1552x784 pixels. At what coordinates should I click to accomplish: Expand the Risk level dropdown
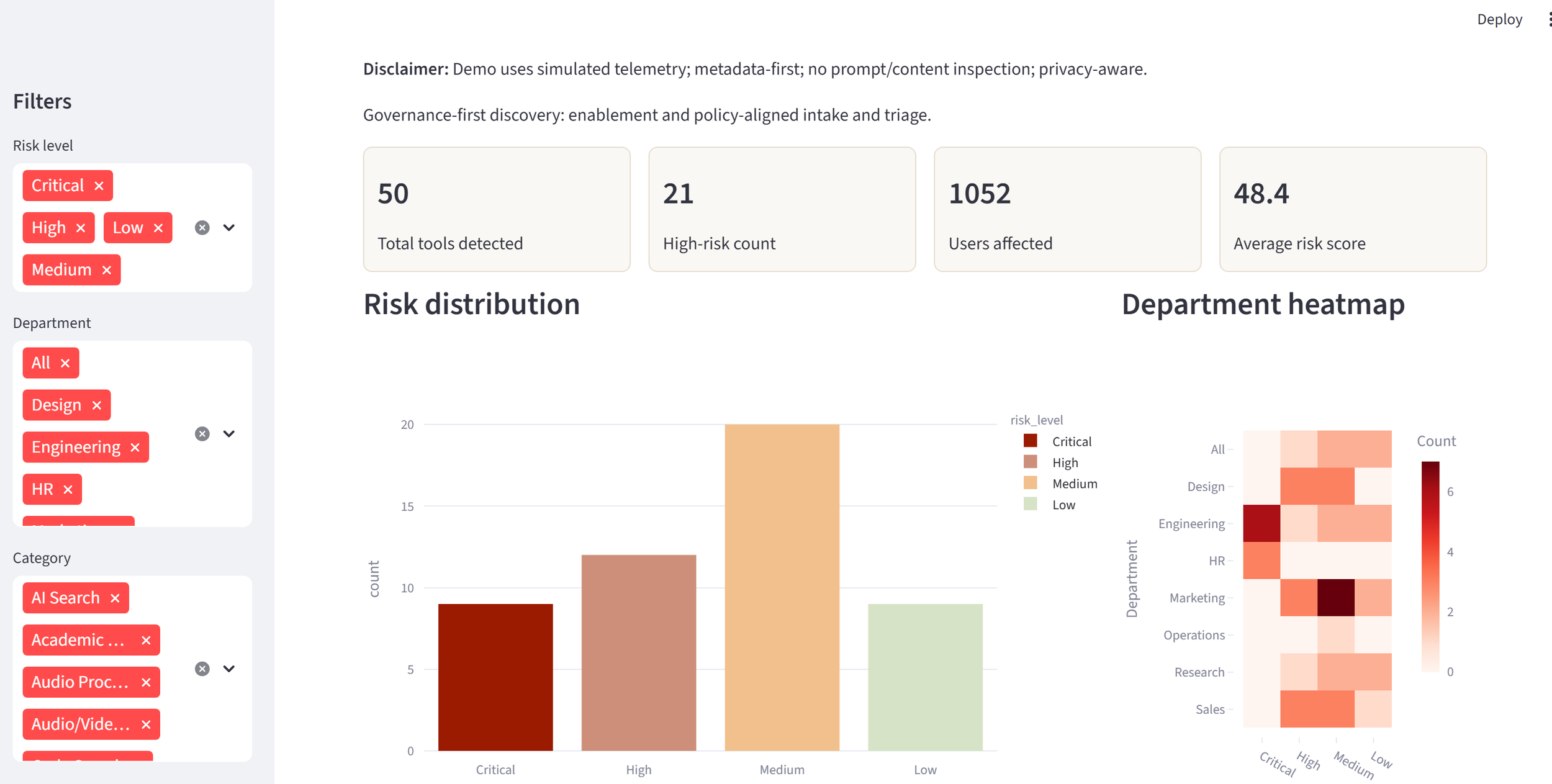[x=229, y=228]
